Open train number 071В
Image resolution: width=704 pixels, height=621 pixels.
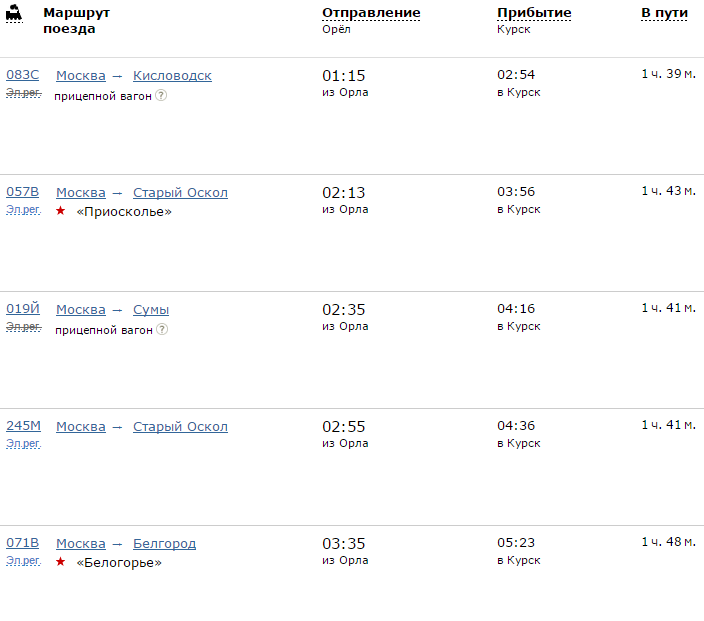coord(23,543)
